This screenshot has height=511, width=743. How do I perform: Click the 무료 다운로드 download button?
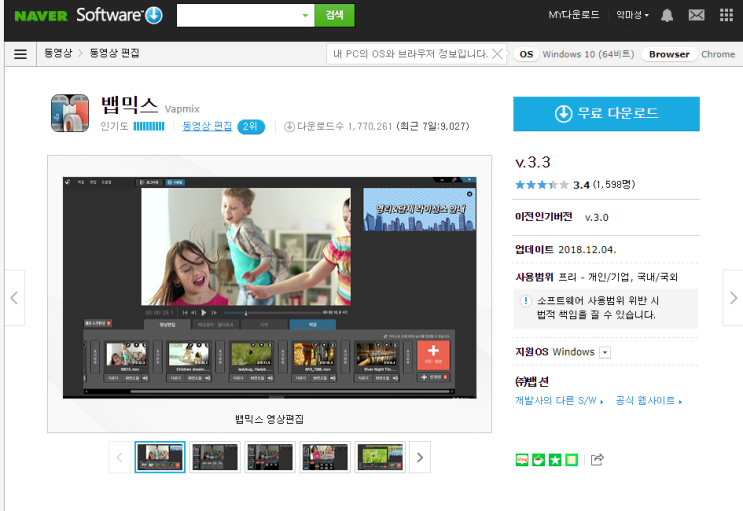(x=606, y=114)
